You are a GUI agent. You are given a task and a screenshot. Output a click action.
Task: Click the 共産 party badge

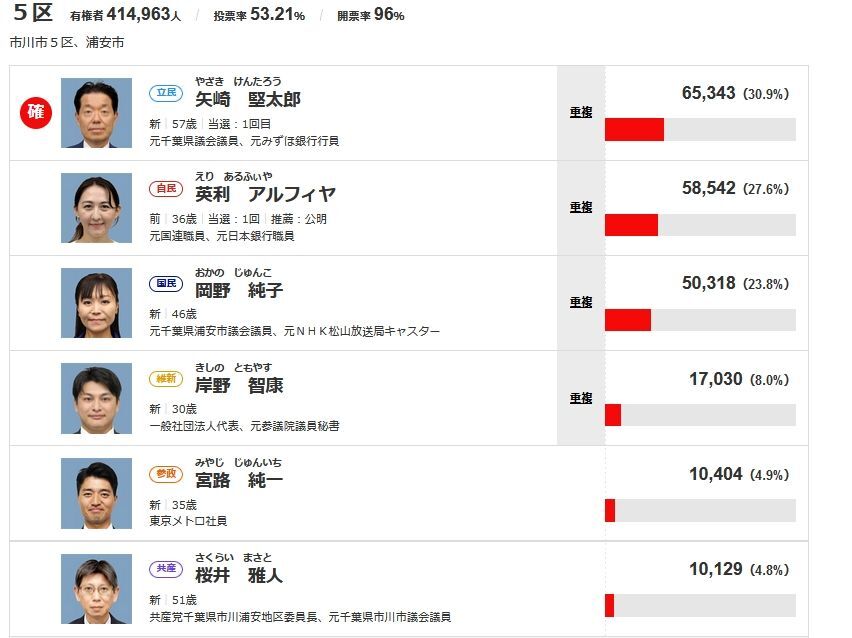coord(166,569)
